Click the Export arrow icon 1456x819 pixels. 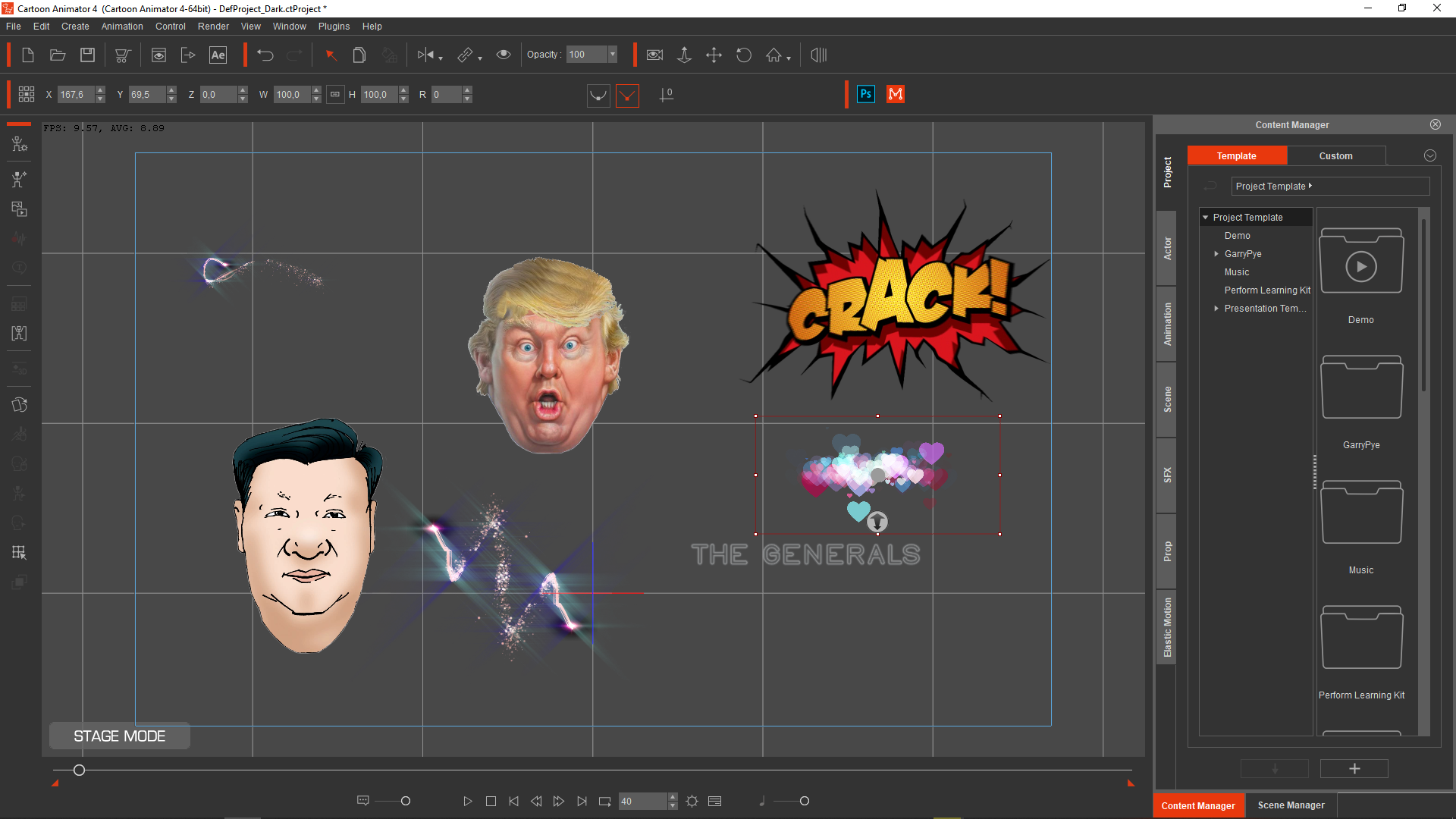[x=188, y=55]
